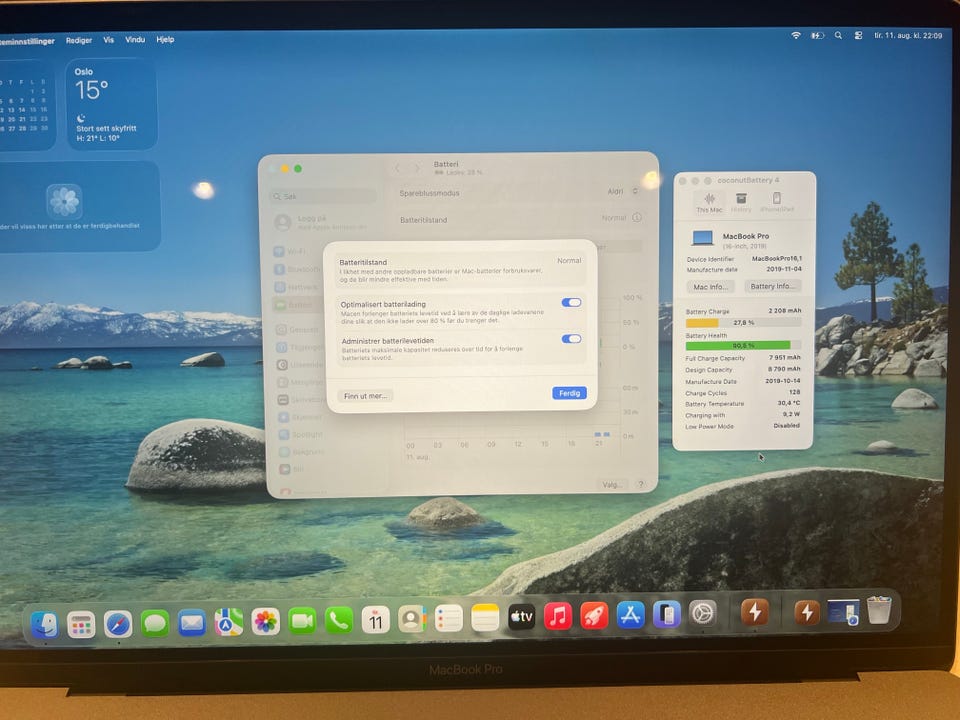Open the yellow Notes app icon
The image size is (960, 720).
point(485,618)
